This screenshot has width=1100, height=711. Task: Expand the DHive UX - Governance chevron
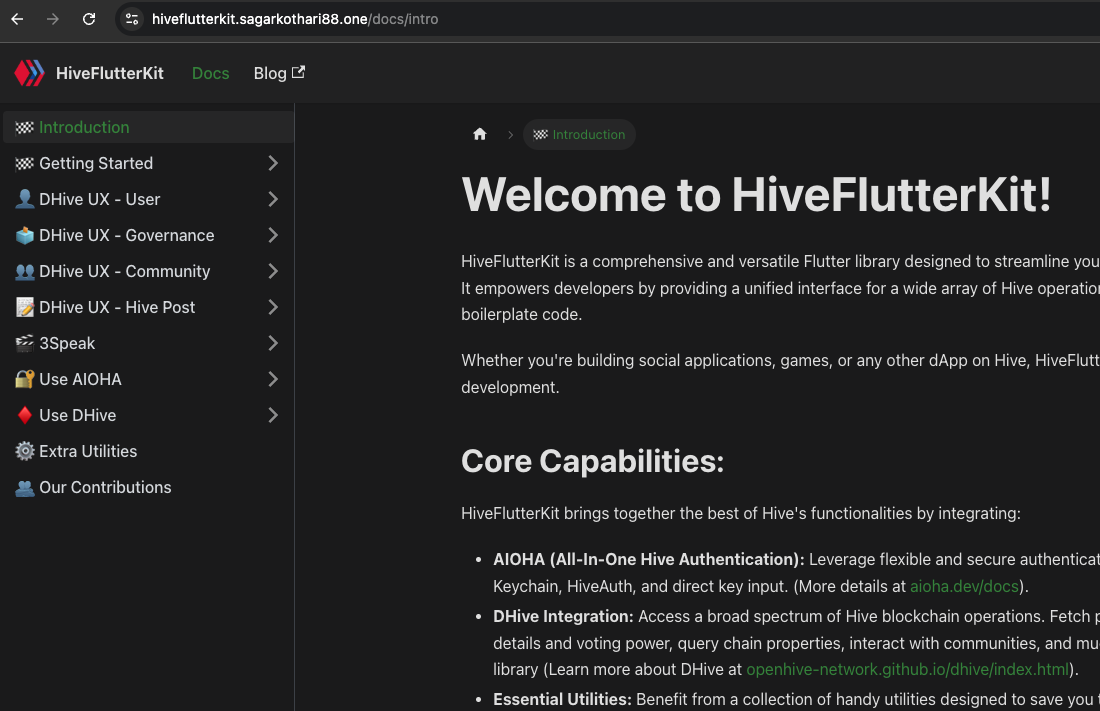[x=273, y=235]
